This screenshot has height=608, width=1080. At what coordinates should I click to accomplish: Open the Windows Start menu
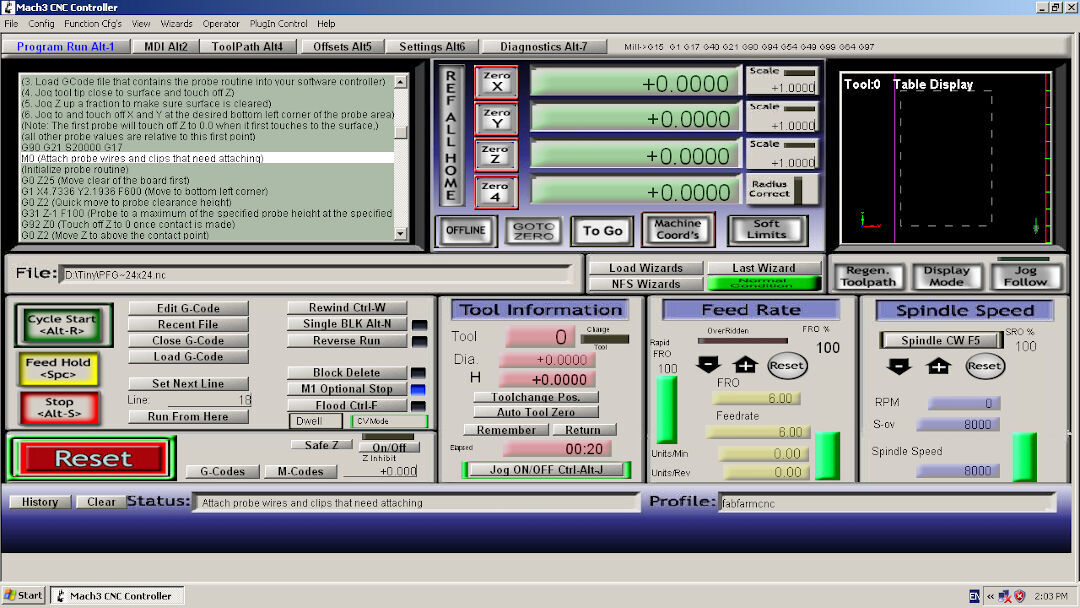(23, 596)
